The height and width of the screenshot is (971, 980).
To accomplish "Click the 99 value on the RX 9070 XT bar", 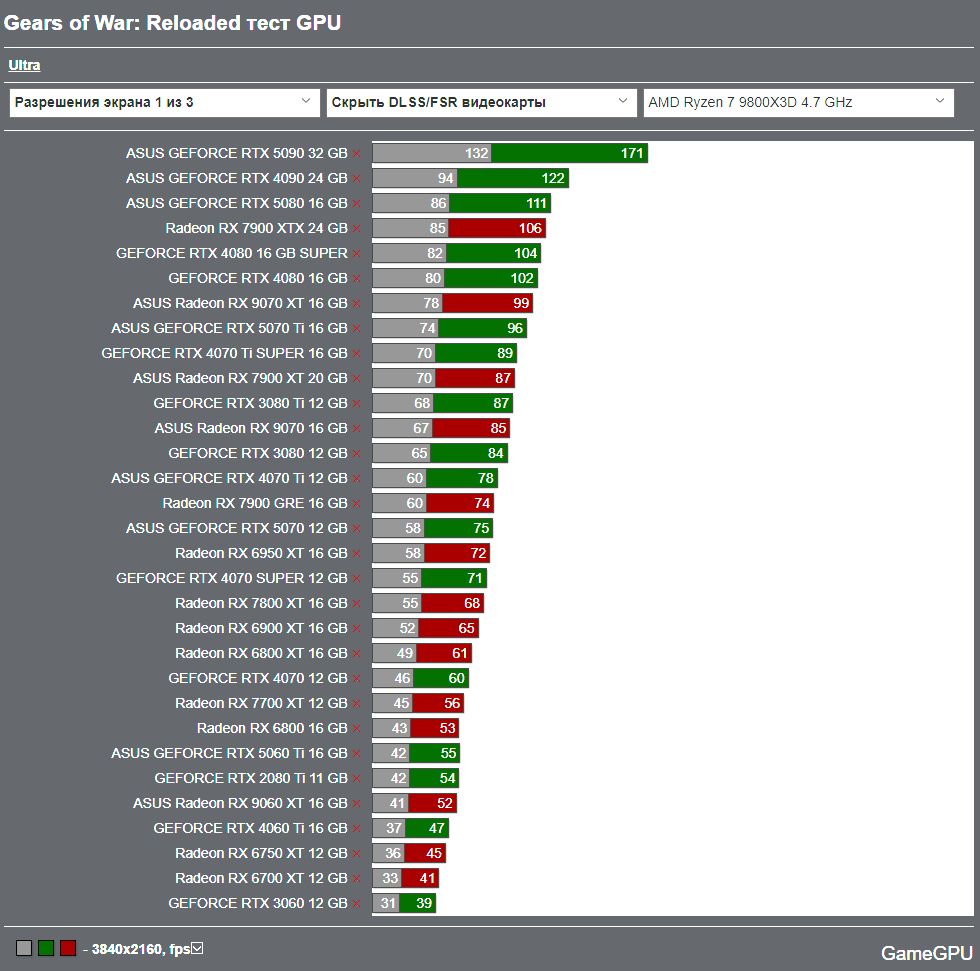I will (521, 303).
